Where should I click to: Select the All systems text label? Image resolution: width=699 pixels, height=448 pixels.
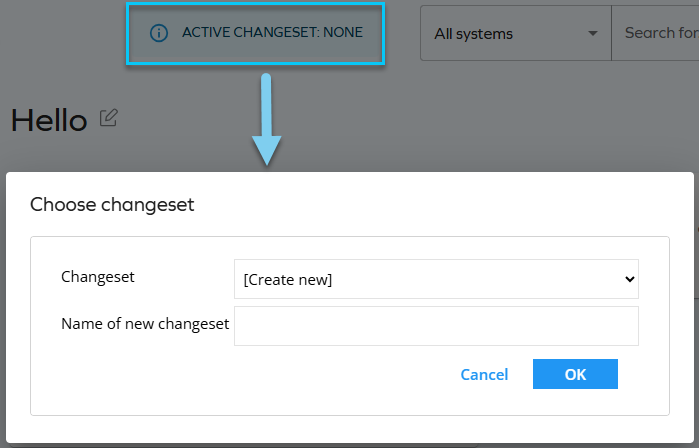click(x=473, y=34)
